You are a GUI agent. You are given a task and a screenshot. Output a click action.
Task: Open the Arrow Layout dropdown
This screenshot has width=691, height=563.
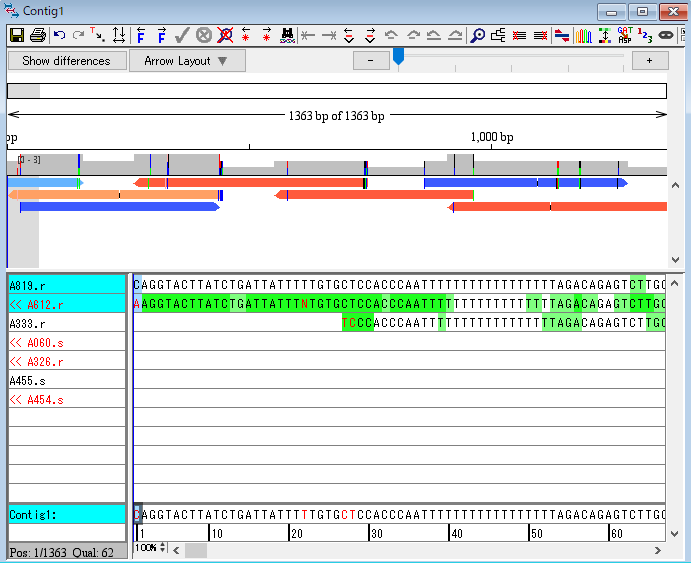tap(187, 60)
